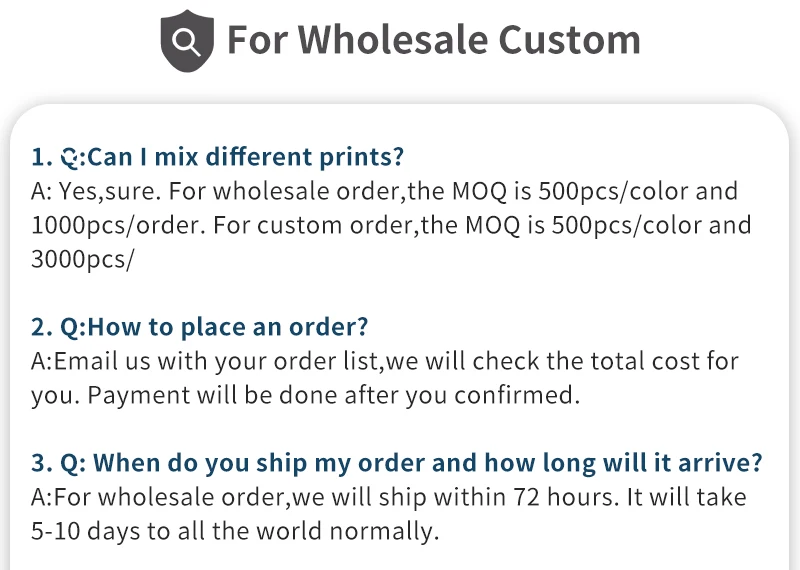800x570 pixels.
Task: Click the '3000pcs/' text line
Action: click(83, 259)
